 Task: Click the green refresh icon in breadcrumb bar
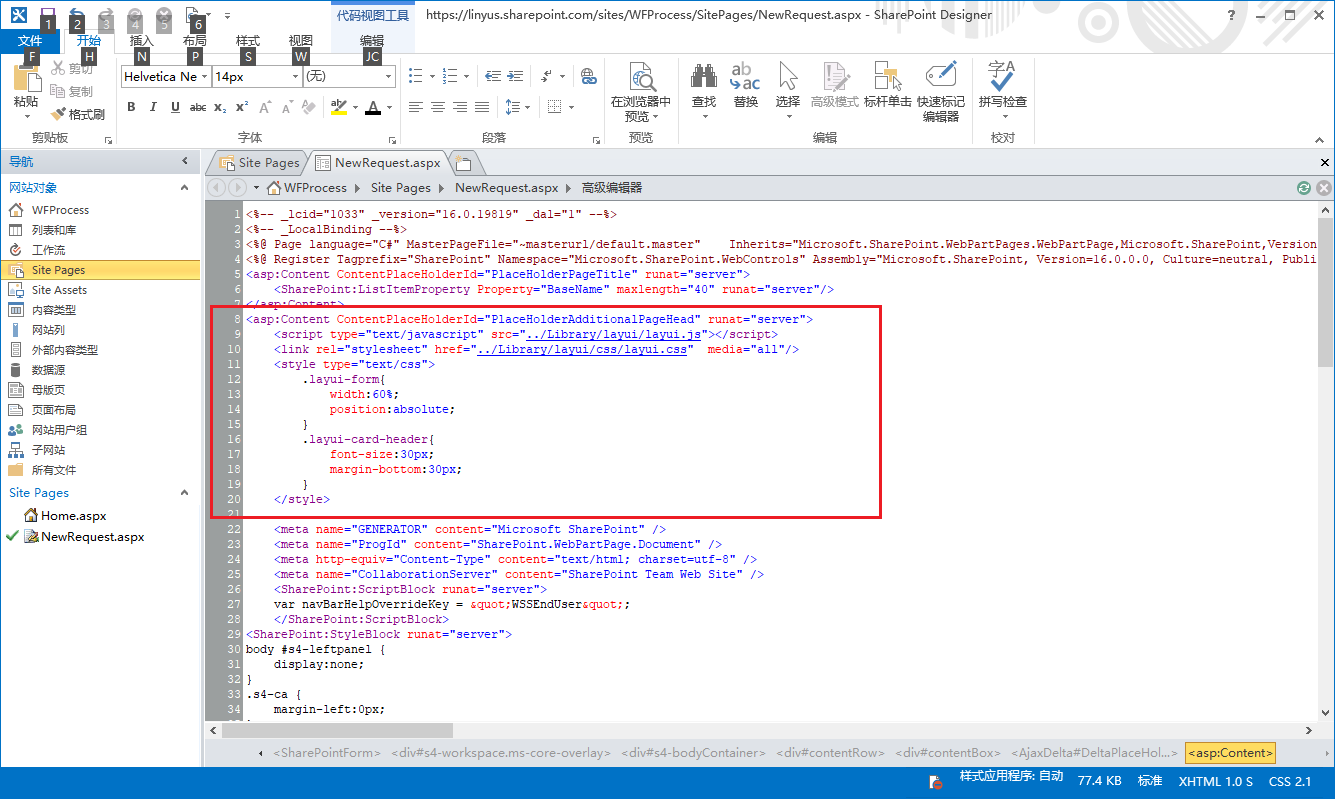pos(1304,188)
